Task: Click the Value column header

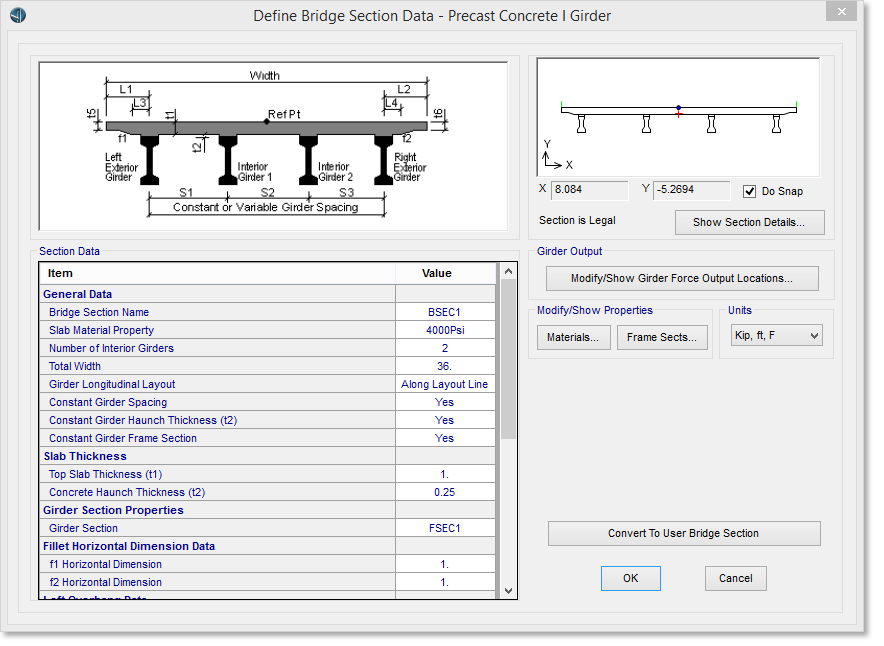Action: pos(436,273)
